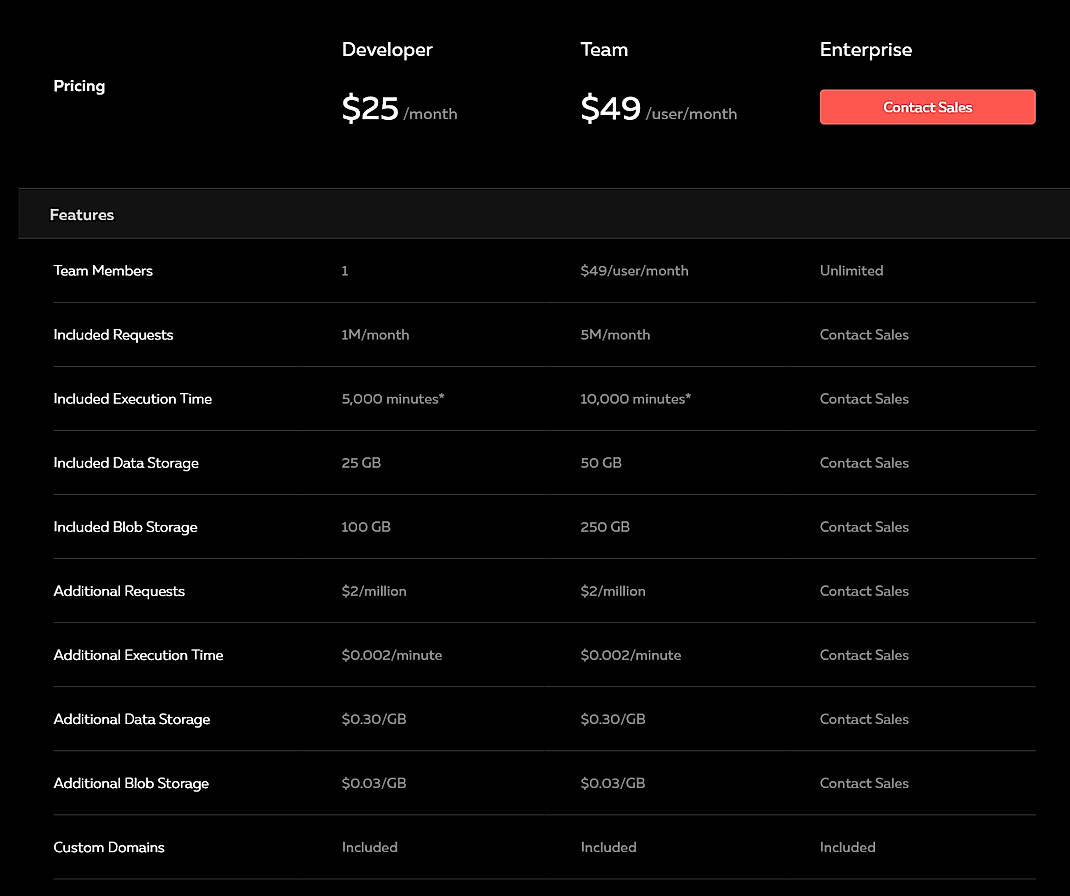Click Developer $2/million value
Screen dimensions: 1070x896
[x=374, y=592]
